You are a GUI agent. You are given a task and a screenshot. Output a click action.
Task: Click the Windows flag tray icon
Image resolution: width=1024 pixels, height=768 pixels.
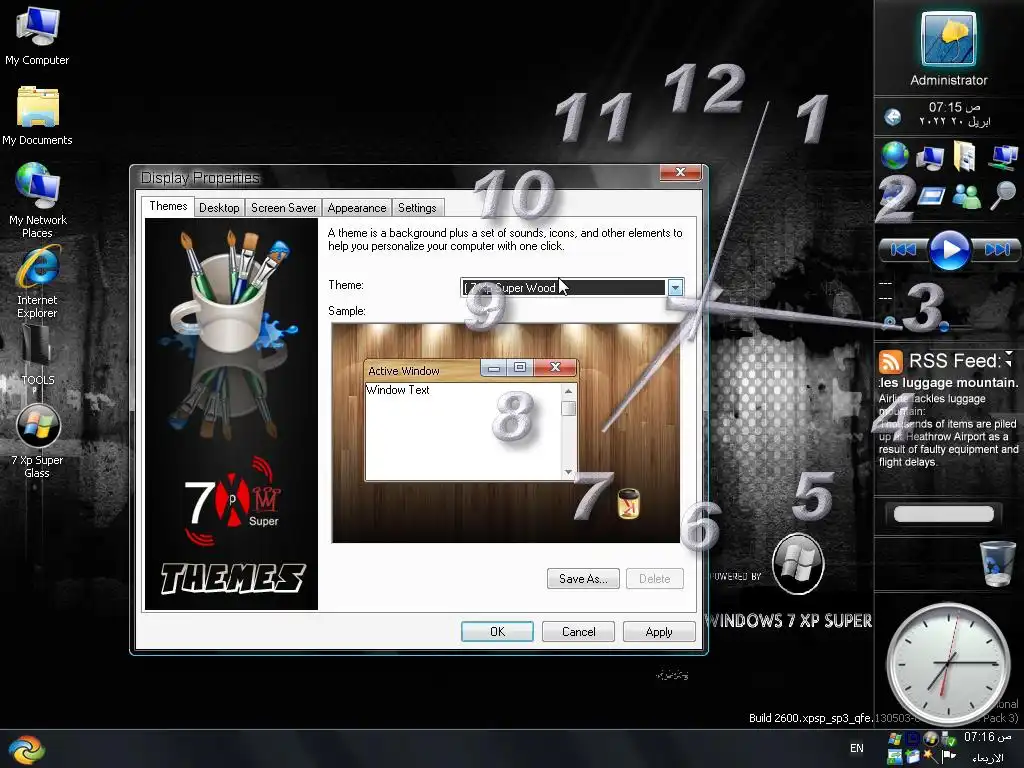pyautogui.click(x=895, y=739)
